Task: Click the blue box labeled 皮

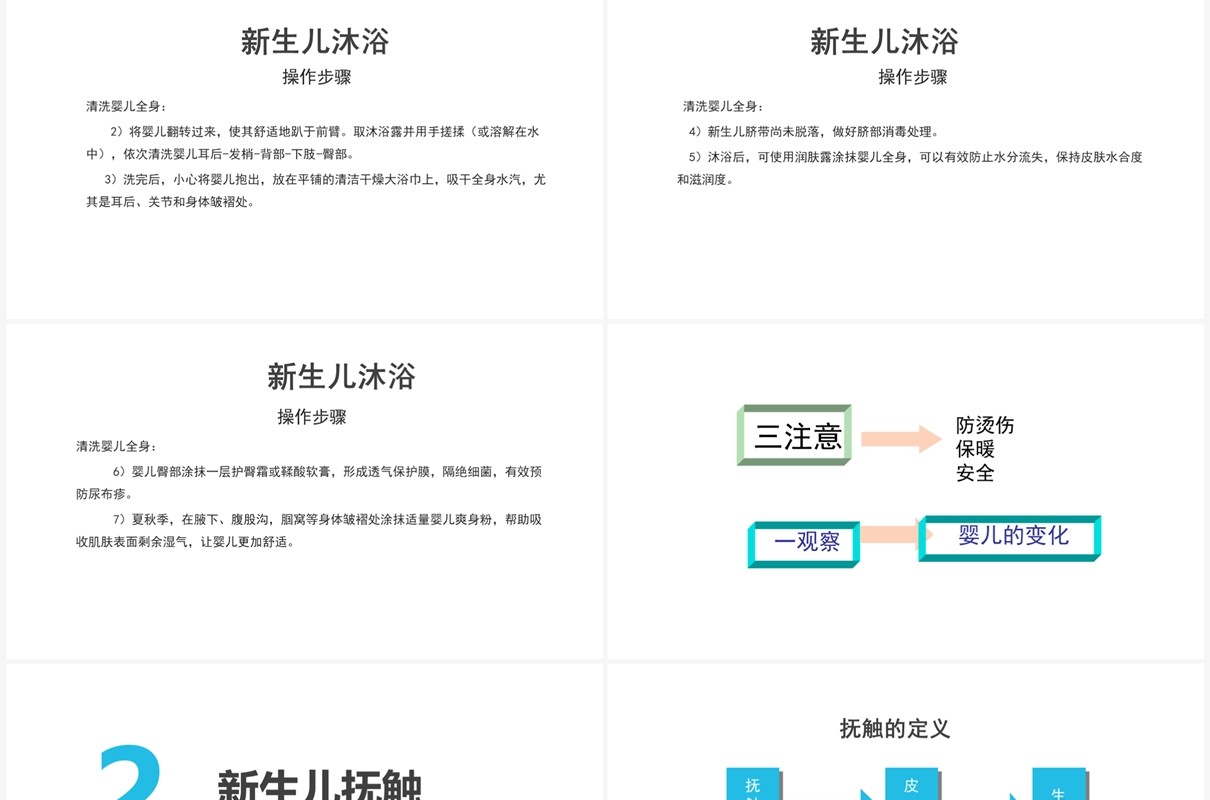Action: click(912, 785)
